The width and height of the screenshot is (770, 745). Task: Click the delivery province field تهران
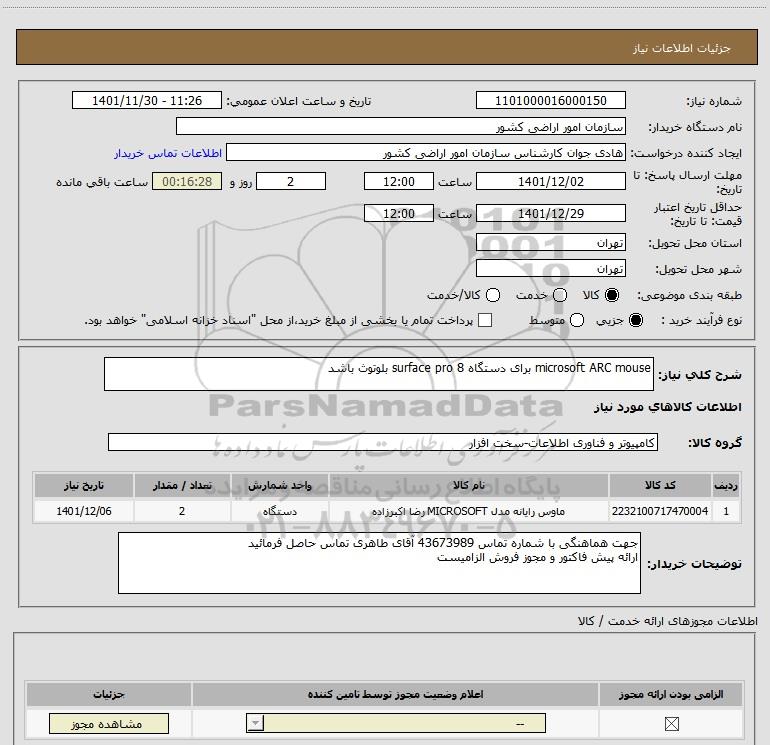[x=550, y=242]
